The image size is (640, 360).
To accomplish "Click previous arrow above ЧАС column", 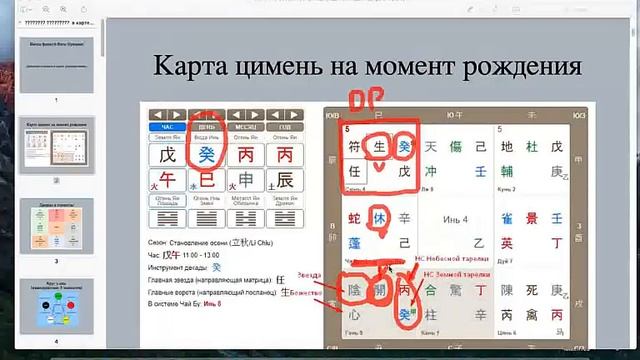I will 158,115.
